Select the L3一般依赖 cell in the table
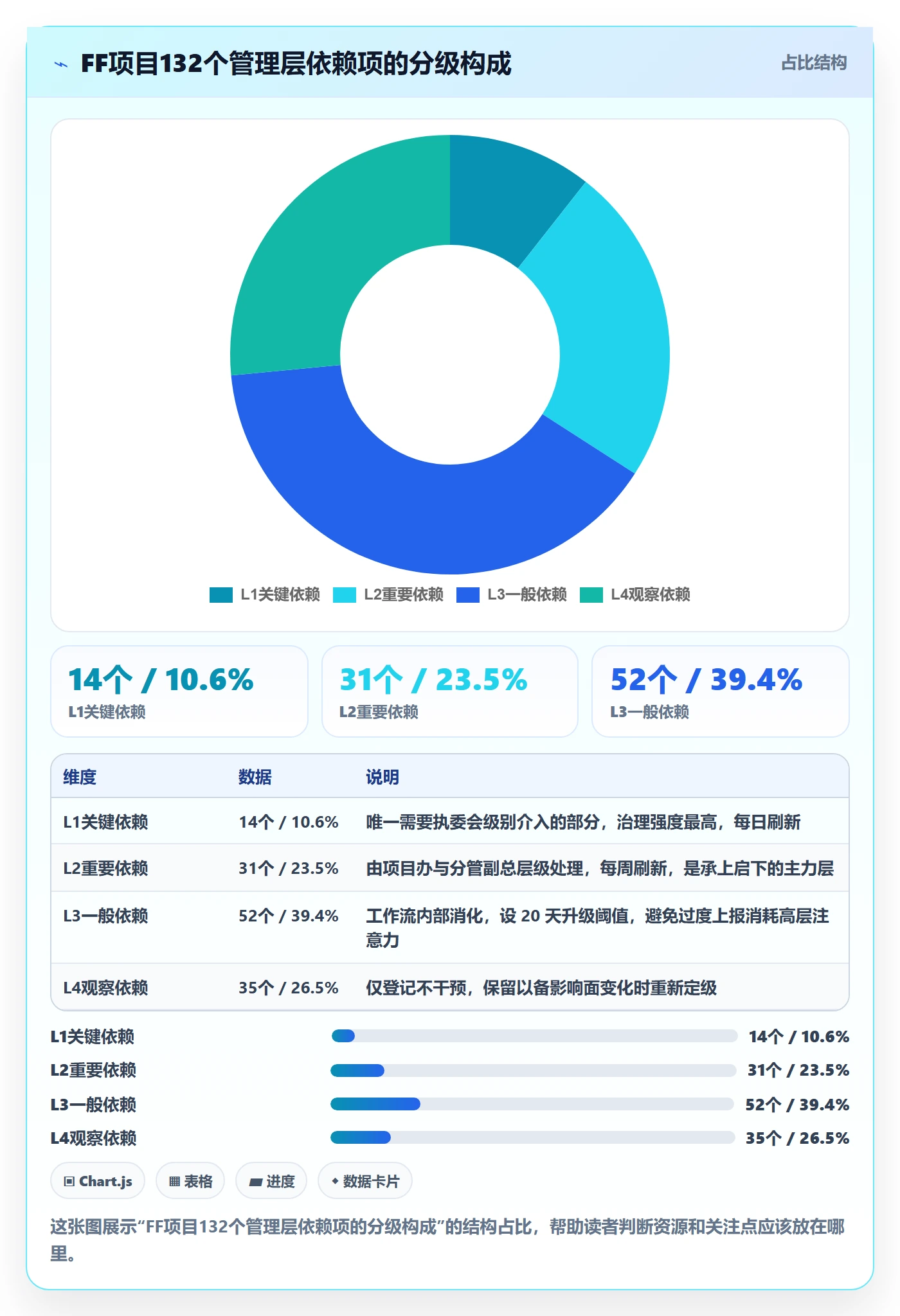 105,916
